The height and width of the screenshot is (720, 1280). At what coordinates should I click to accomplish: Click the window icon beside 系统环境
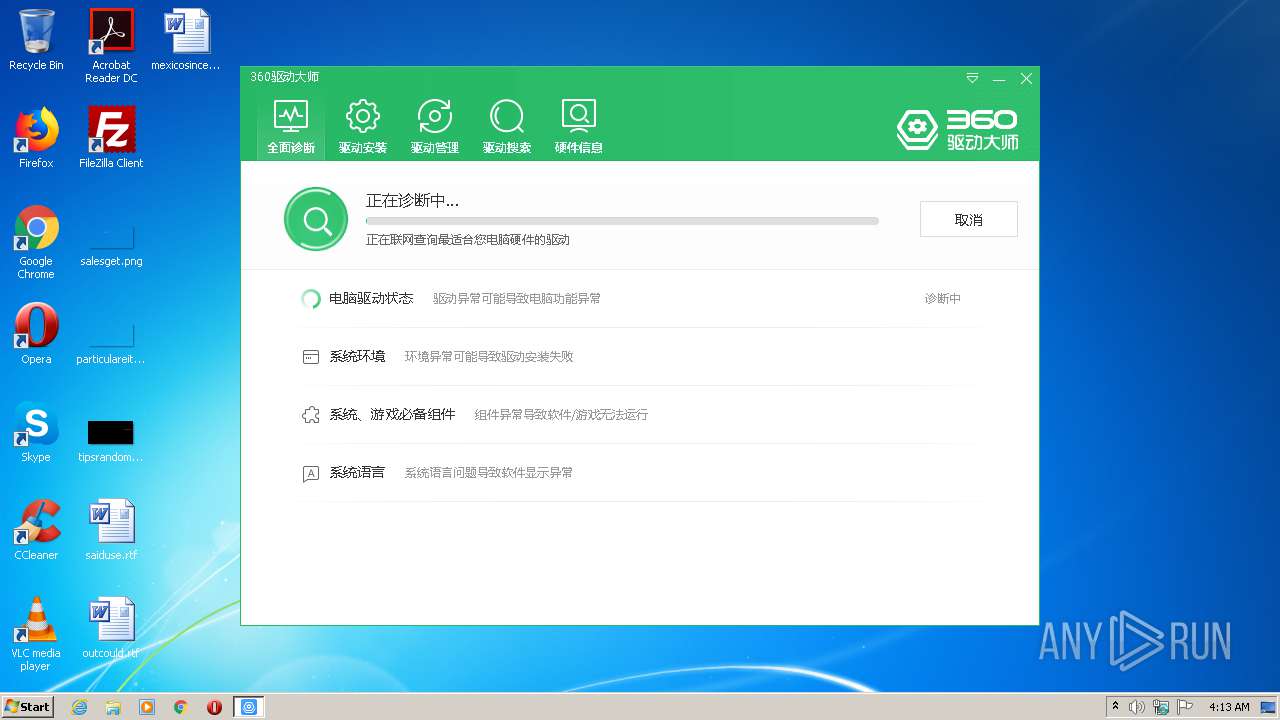pos(311,356)
